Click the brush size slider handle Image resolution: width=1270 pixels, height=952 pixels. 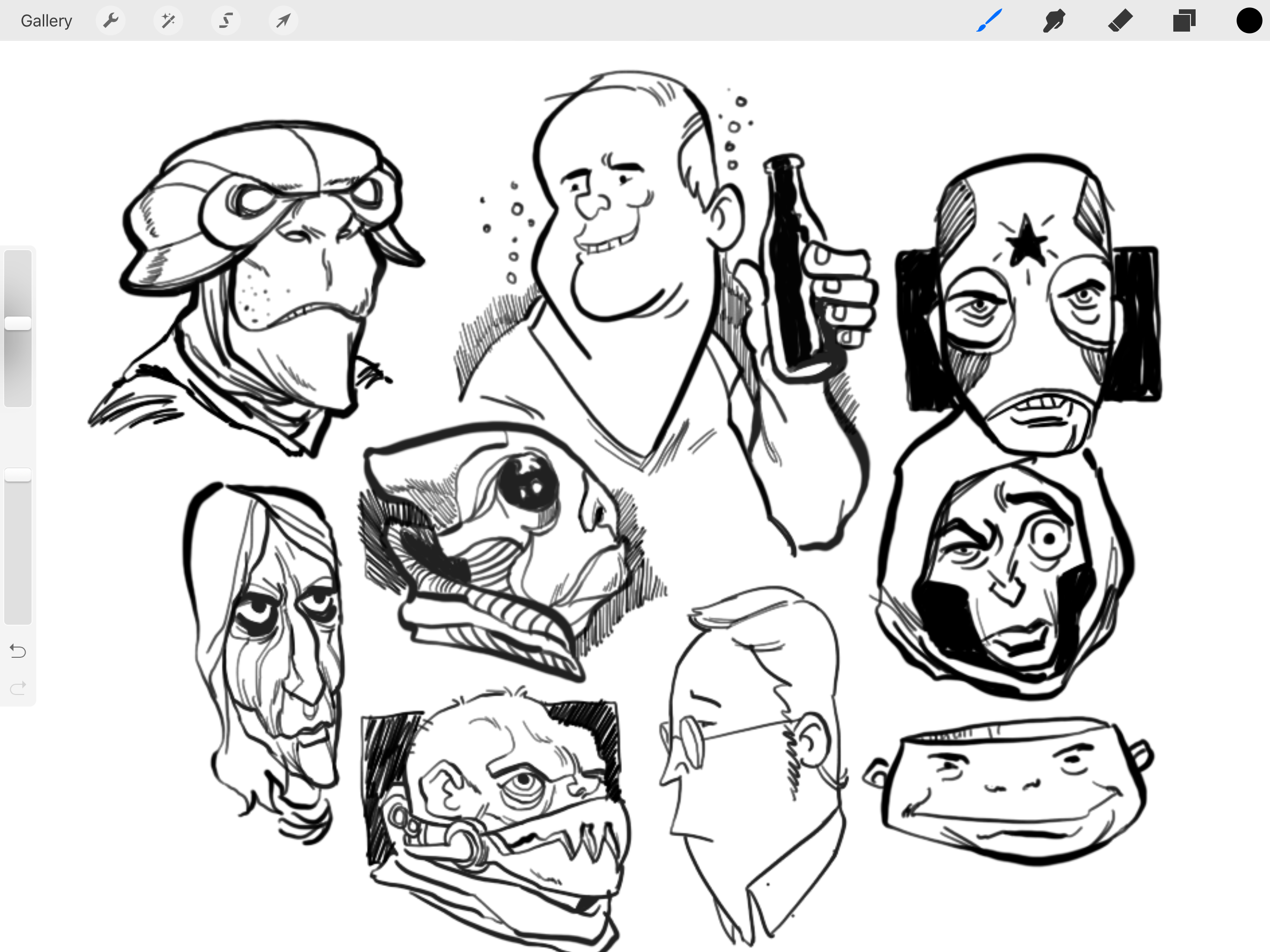[18, 323]
